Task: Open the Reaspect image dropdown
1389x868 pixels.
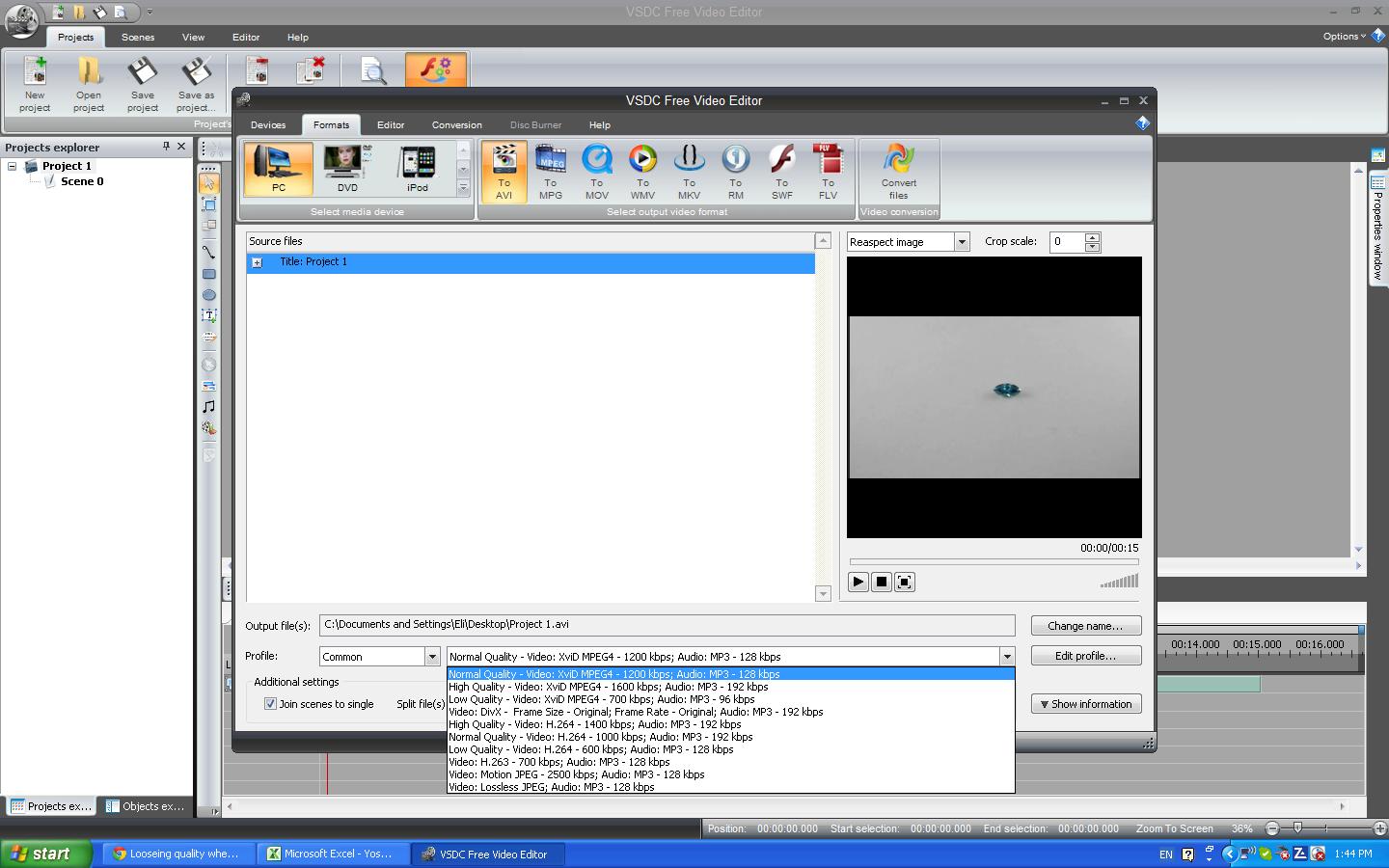Action: pos(961,242)
